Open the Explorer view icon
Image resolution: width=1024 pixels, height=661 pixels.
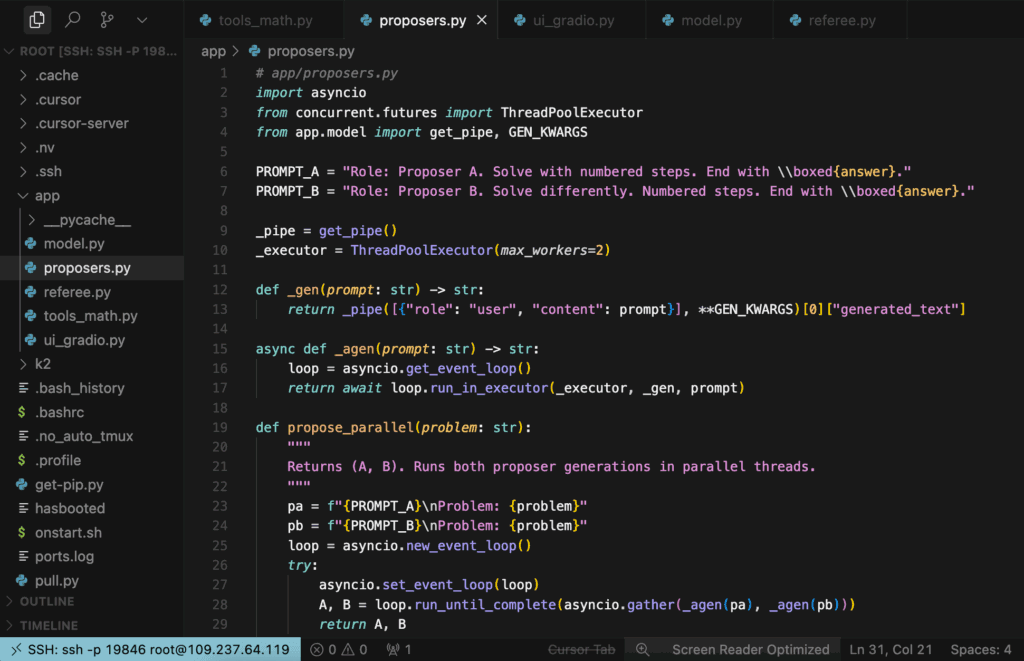[37, 19]
